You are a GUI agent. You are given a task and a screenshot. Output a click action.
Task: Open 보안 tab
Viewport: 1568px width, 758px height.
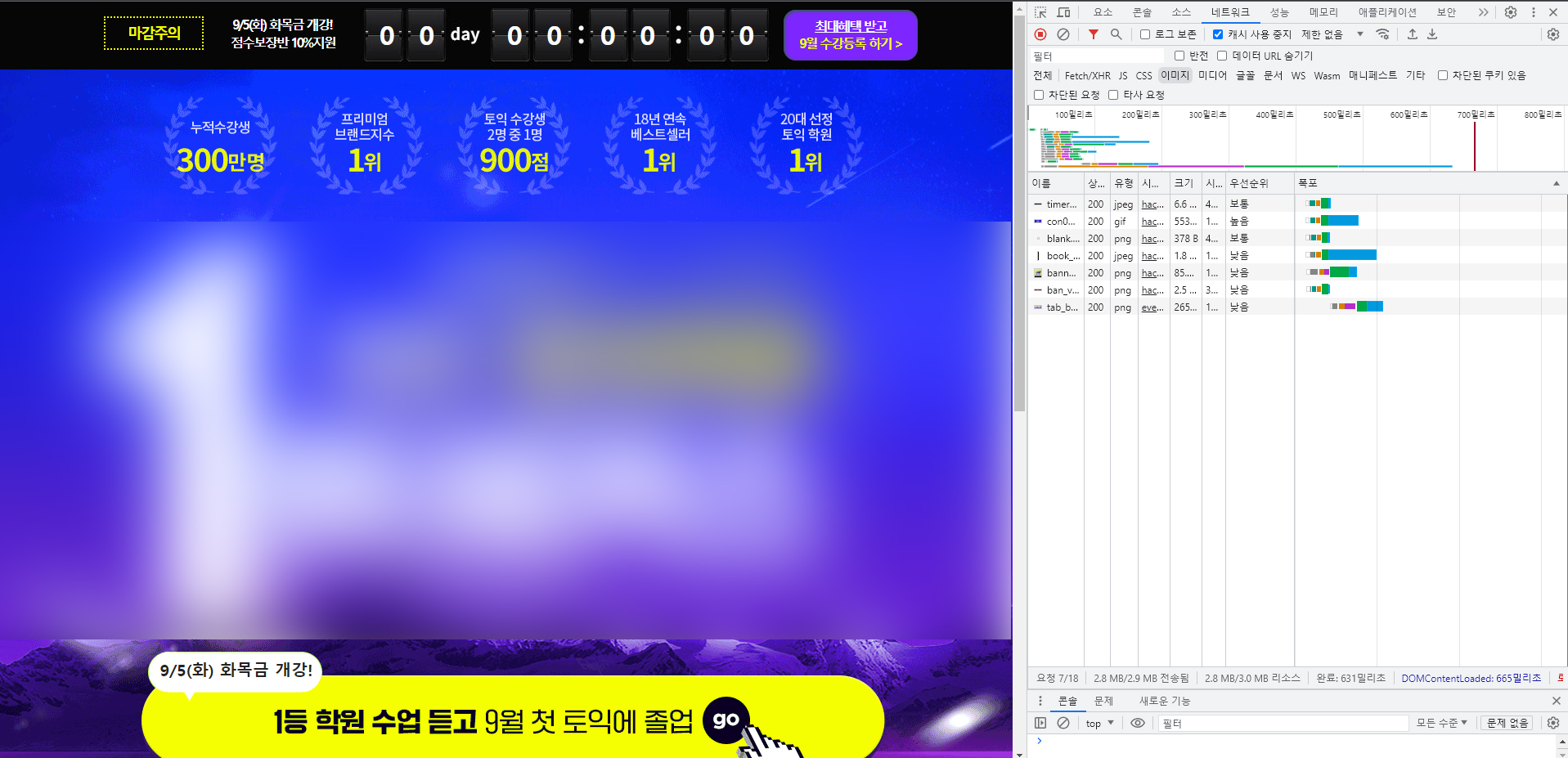[x=1446, y=12]
